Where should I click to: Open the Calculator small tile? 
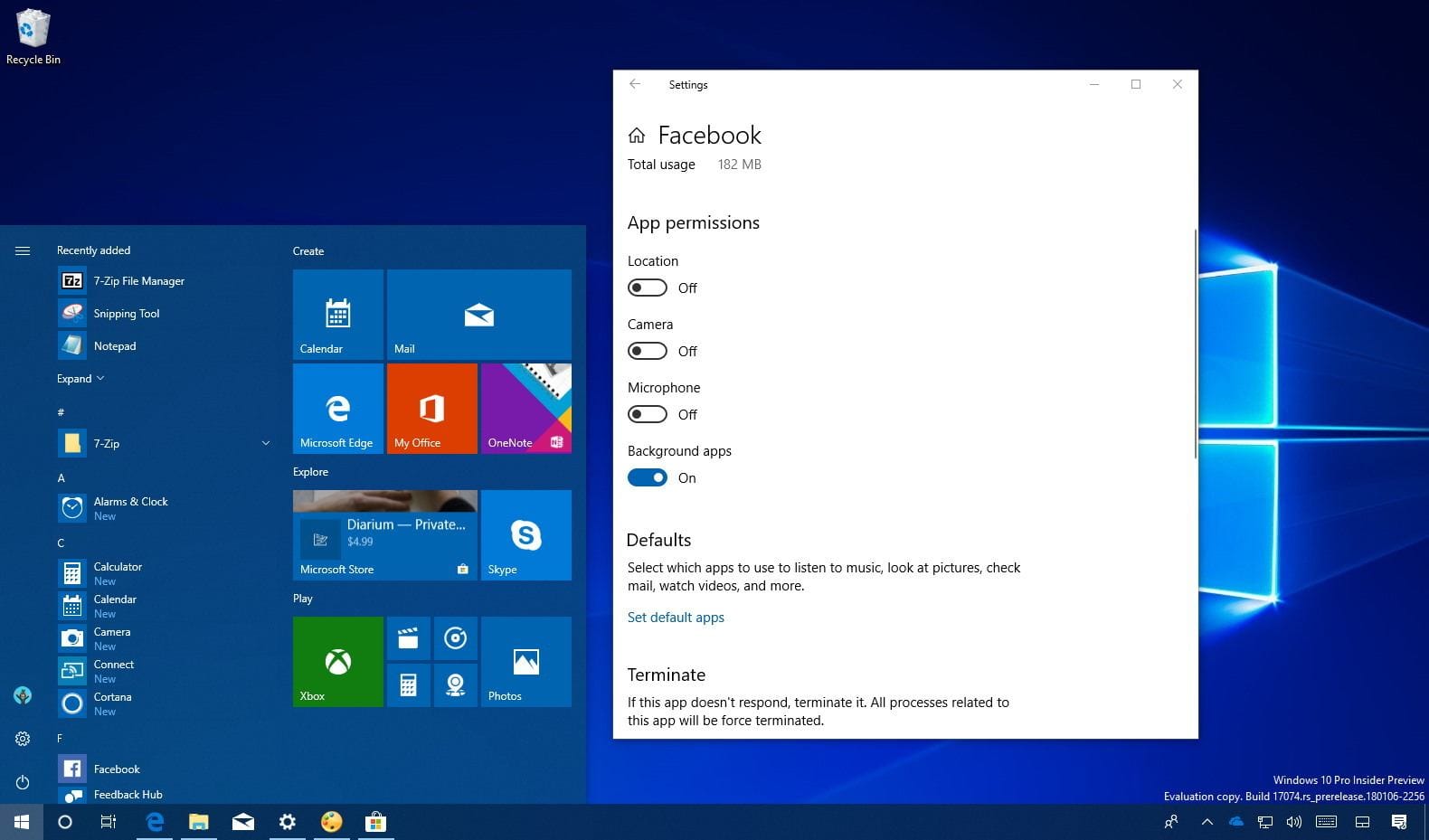pyautogui.click(x=409, y=685)
